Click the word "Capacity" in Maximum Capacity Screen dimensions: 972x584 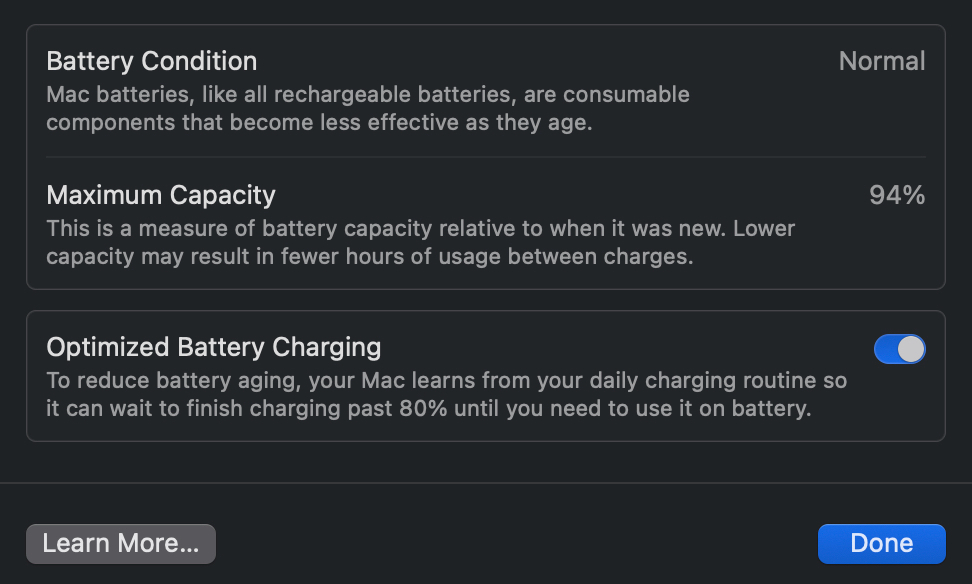pos(222,194)
